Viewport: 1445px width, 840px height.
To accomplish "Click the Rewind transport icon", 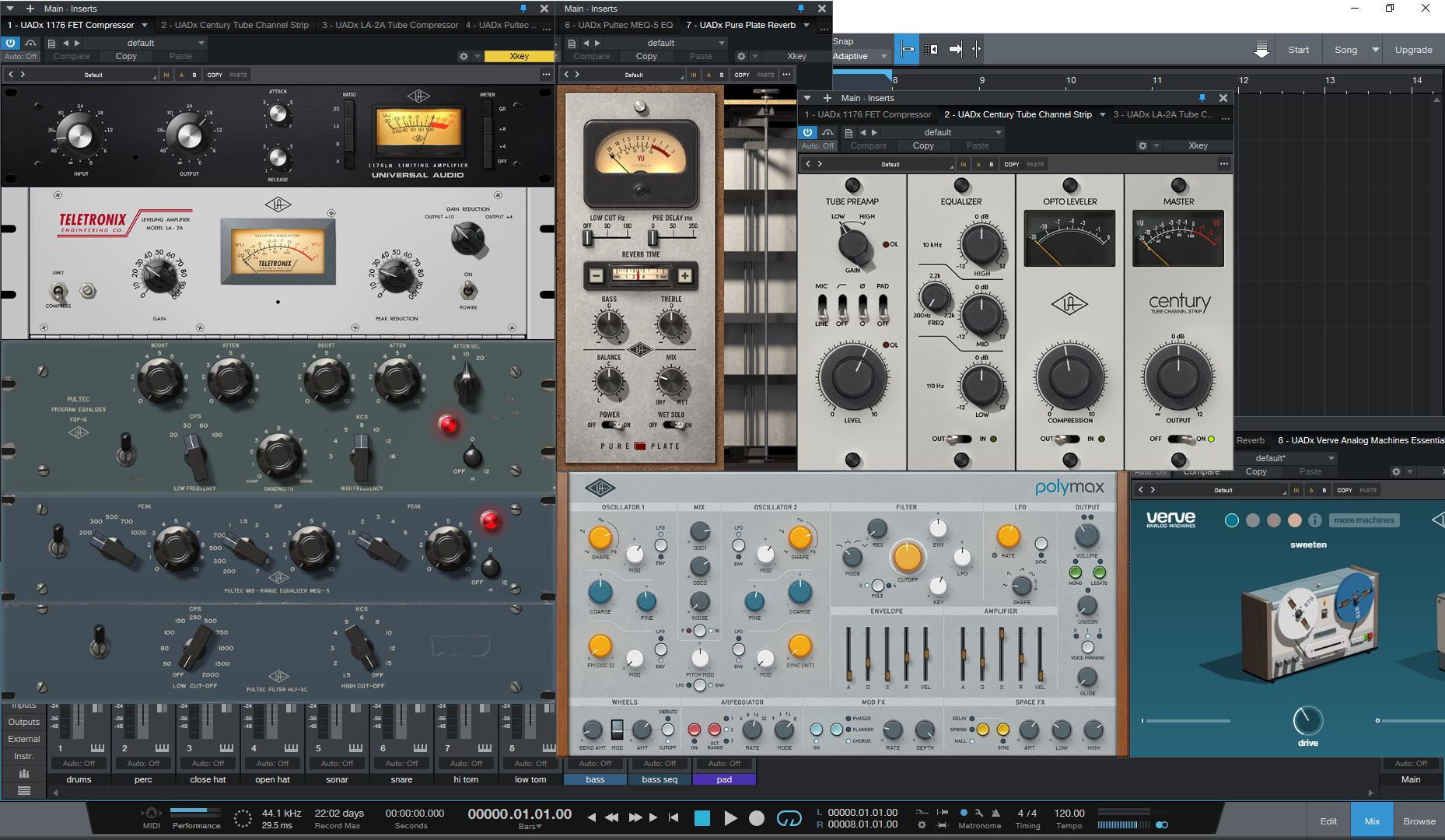I will pyautogui.click(x=612, y=817).
